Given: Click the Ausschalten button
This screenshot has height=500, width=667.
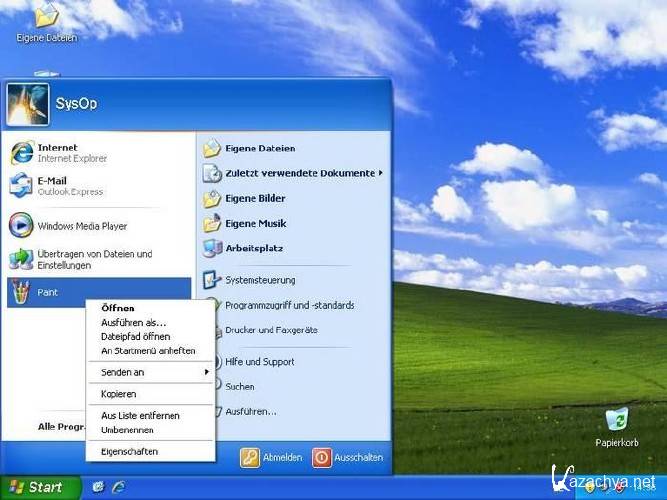Looking at the screenshot, I should coord(348,457).
